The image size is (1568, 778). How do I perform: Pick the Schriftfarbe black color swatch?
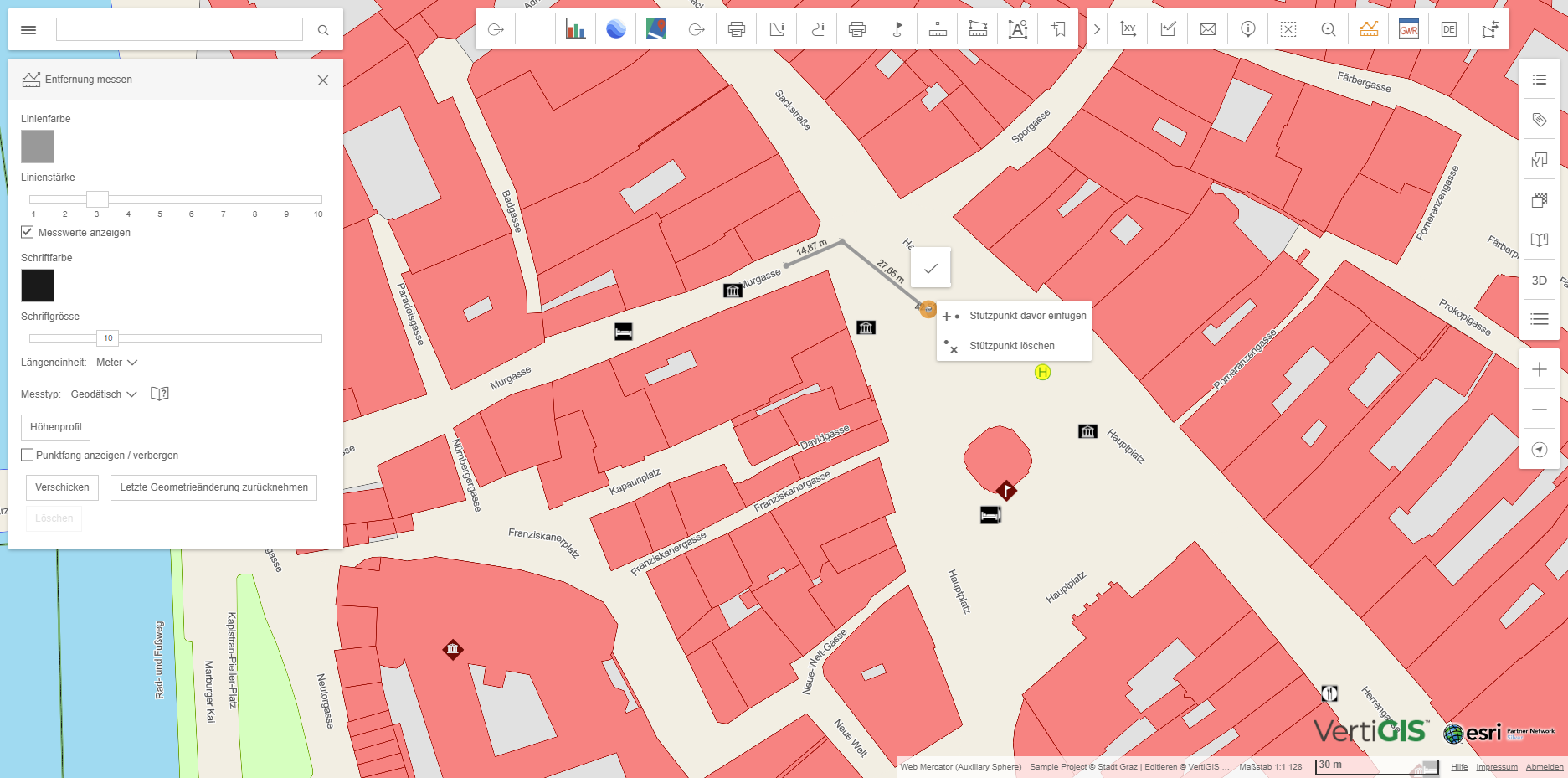pyautogui.click(x=38, y=286)
